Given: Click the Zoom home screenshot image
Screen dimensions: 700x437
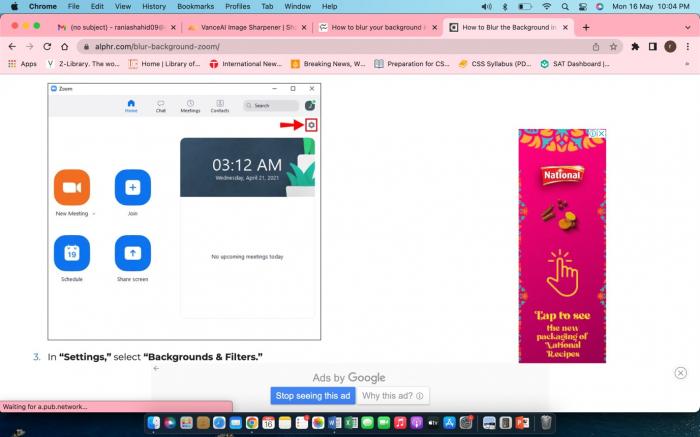Looking at the screenshot, I should 184,212.
